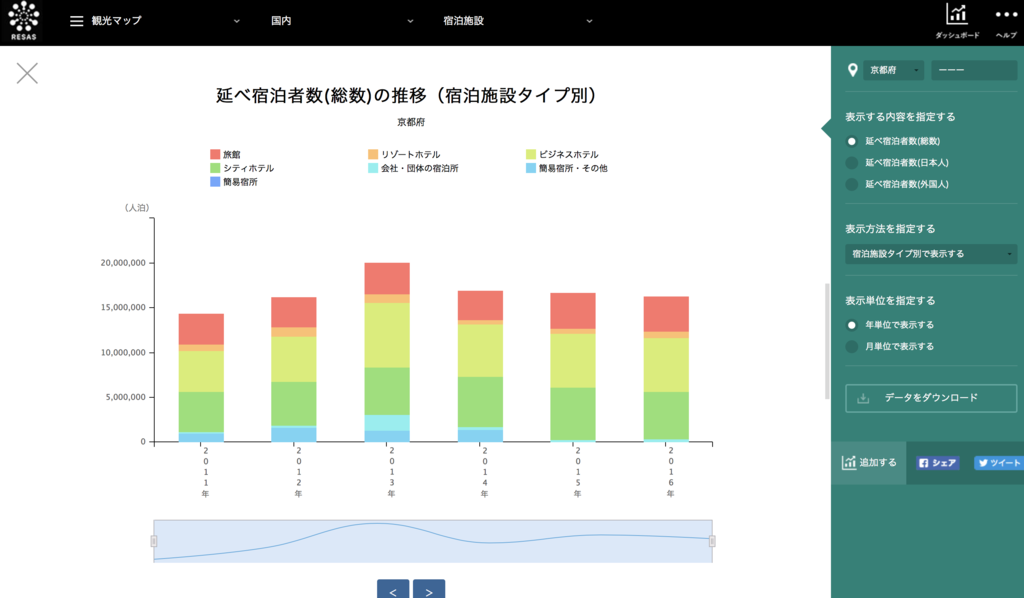The image size is (1024, 598).
Task: Click the chart title 延べ宿泊者数(総数)の推移
Action: (x=406, y=96)
